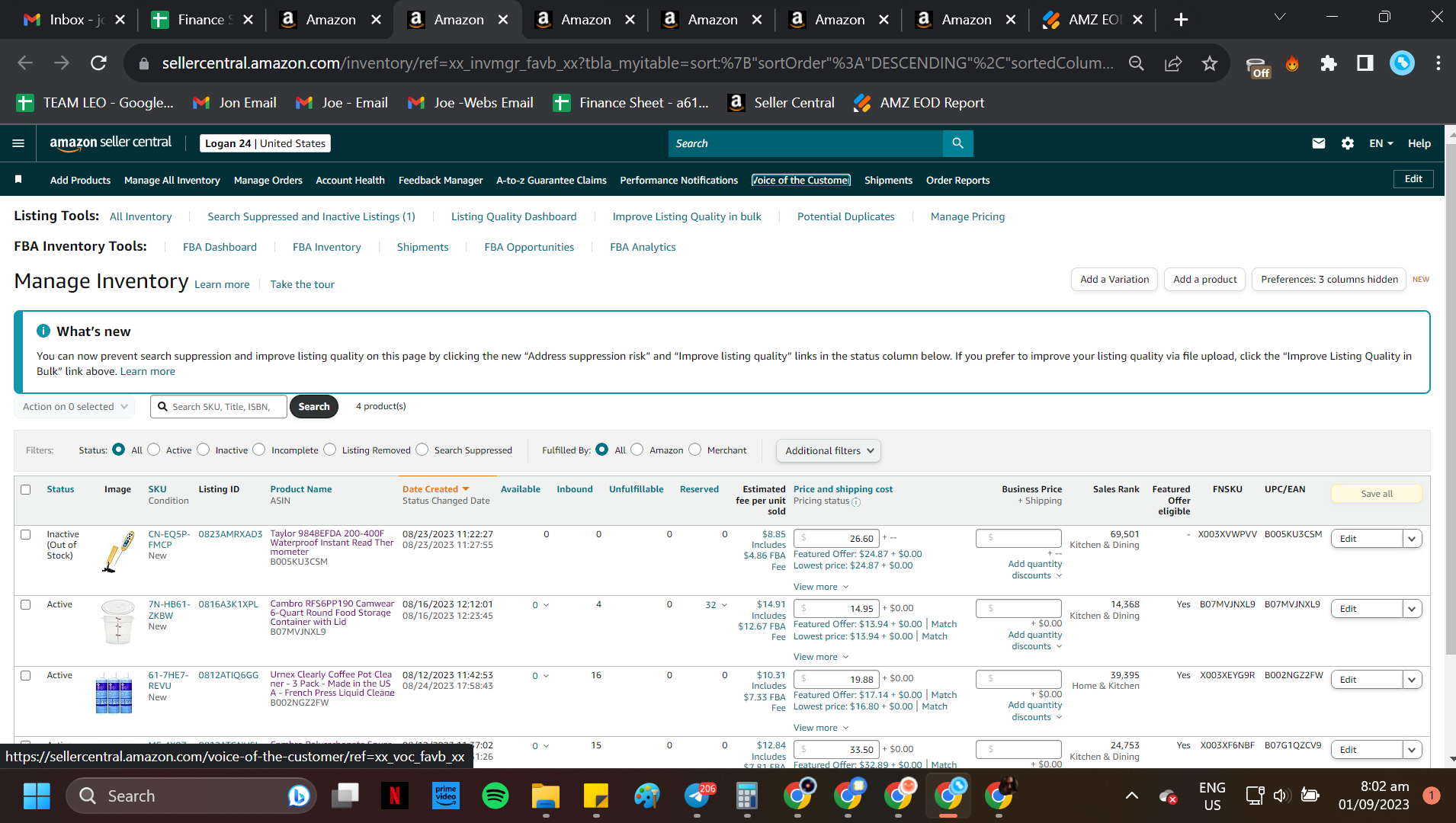
Task: Open the Chrome extensions puzzle icon
Action: [x=1329, y=63]
